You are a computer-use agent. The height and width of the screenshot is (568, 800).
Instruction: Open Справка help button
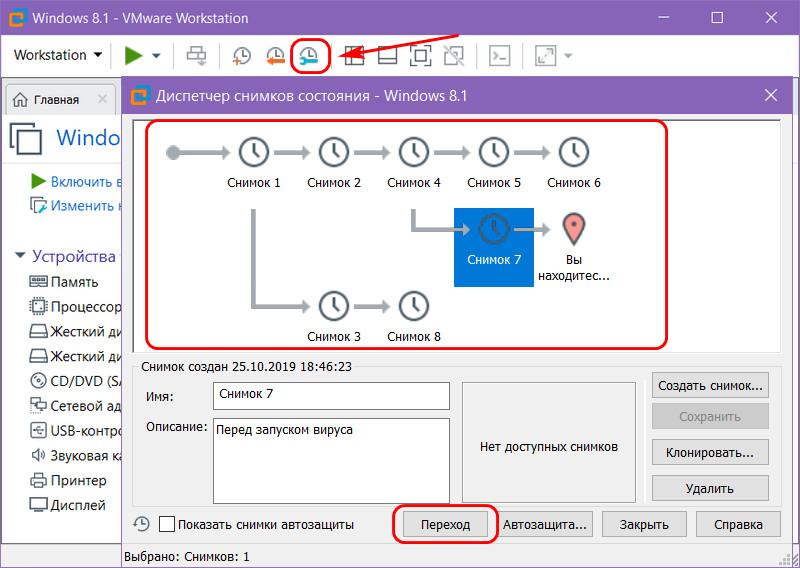(x=738, y=524)
